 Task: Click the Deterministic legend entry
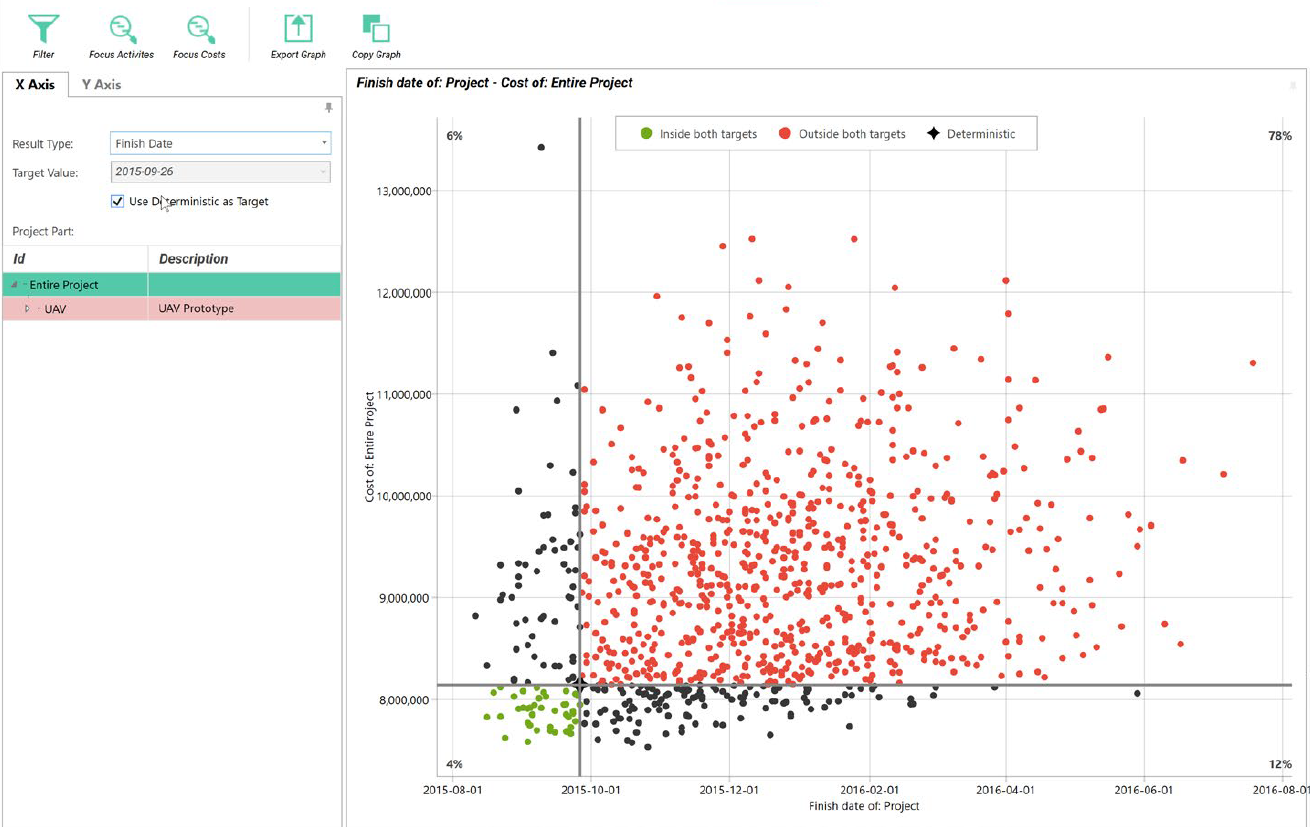pos(970,134)
